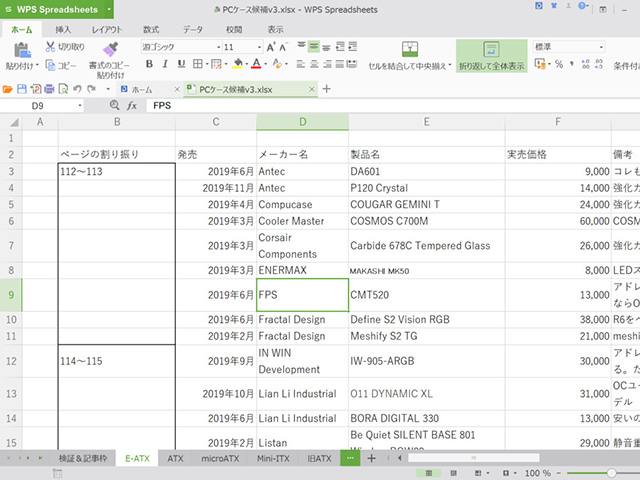Select the column E header

[x=427, y=122]
